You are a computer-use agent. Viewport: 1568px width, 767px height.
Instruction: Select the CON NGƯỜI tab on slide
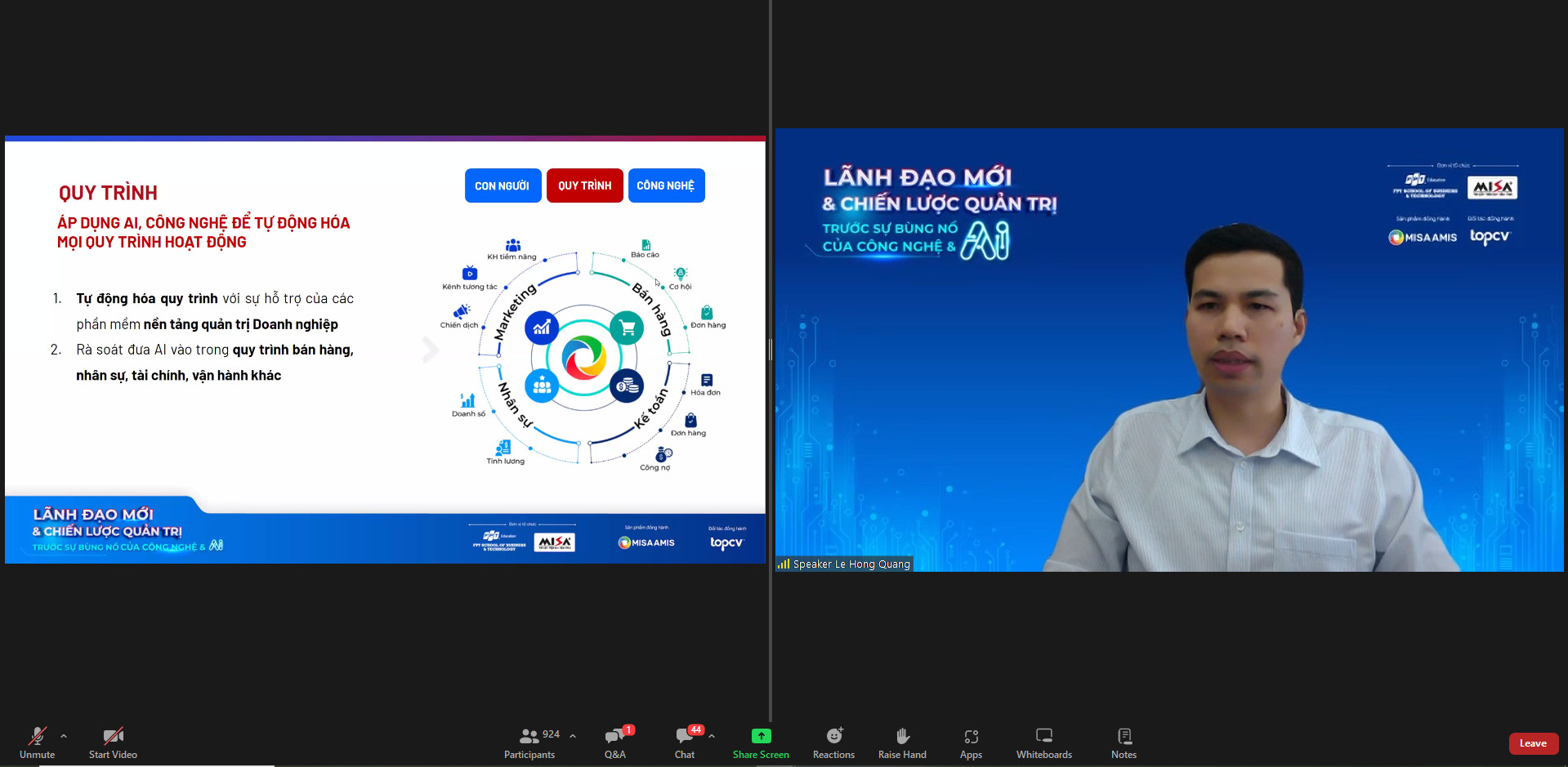503,185
